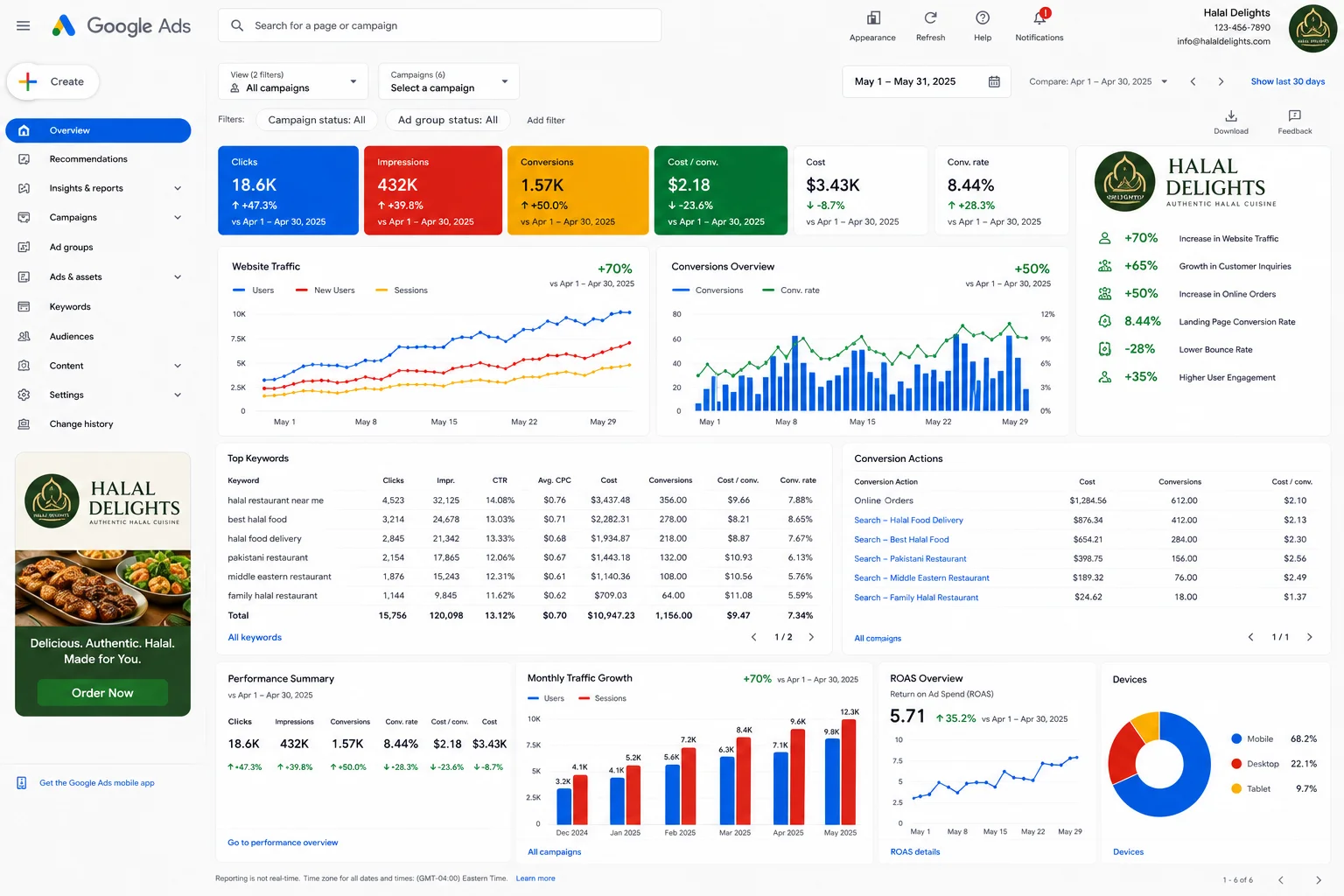1344x896 pixels.
Task: Download the overview report
Action: coord(1231,122)
